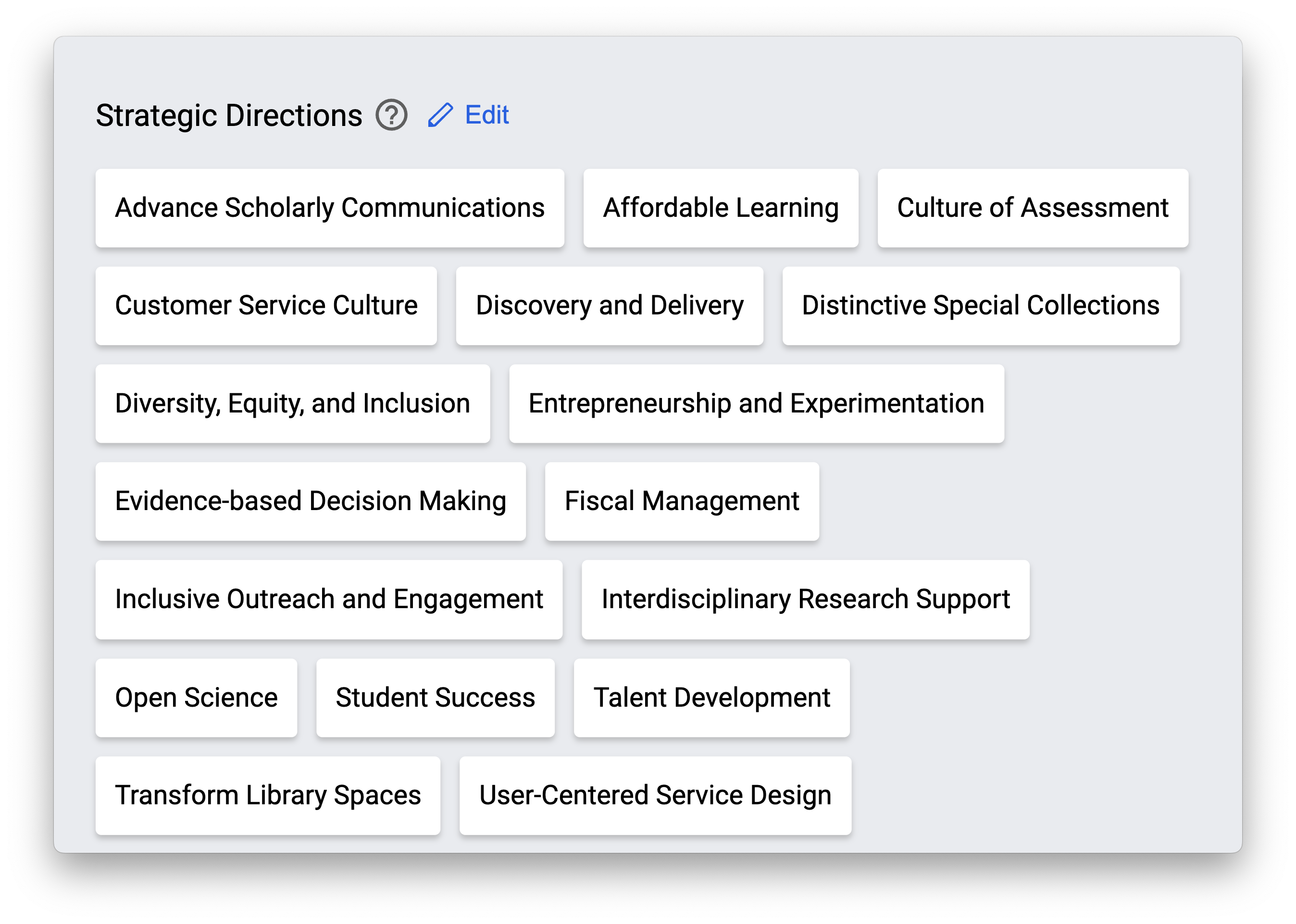The height and width of the screenshot is (924, 1296).
Task: Choose Evidence-based Decision Making tag
Action: (310, 501)
